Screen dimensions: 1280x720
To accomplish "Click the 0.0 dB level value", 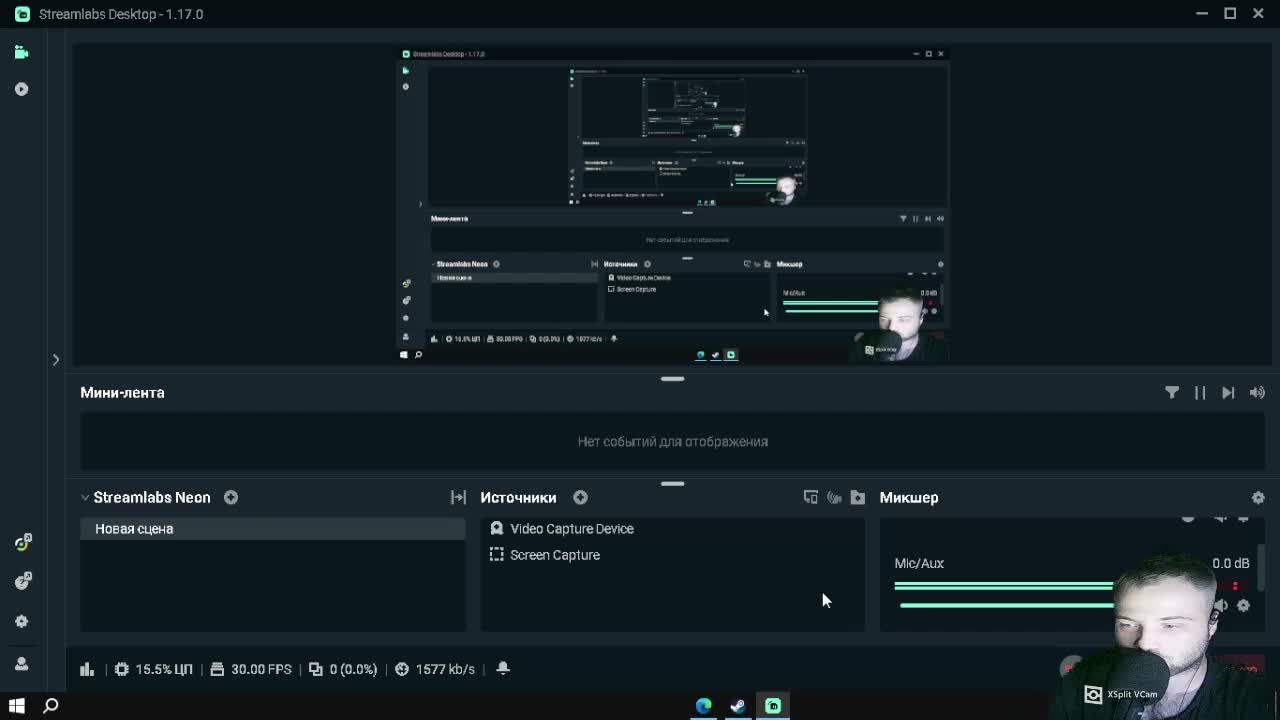I will pos(1231,563).
